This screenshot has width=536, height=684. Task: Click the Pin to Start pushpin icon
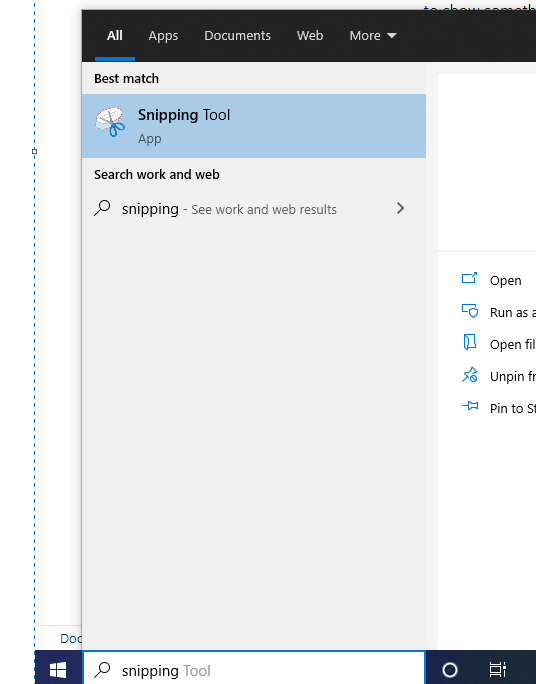[x=470, y=406]
